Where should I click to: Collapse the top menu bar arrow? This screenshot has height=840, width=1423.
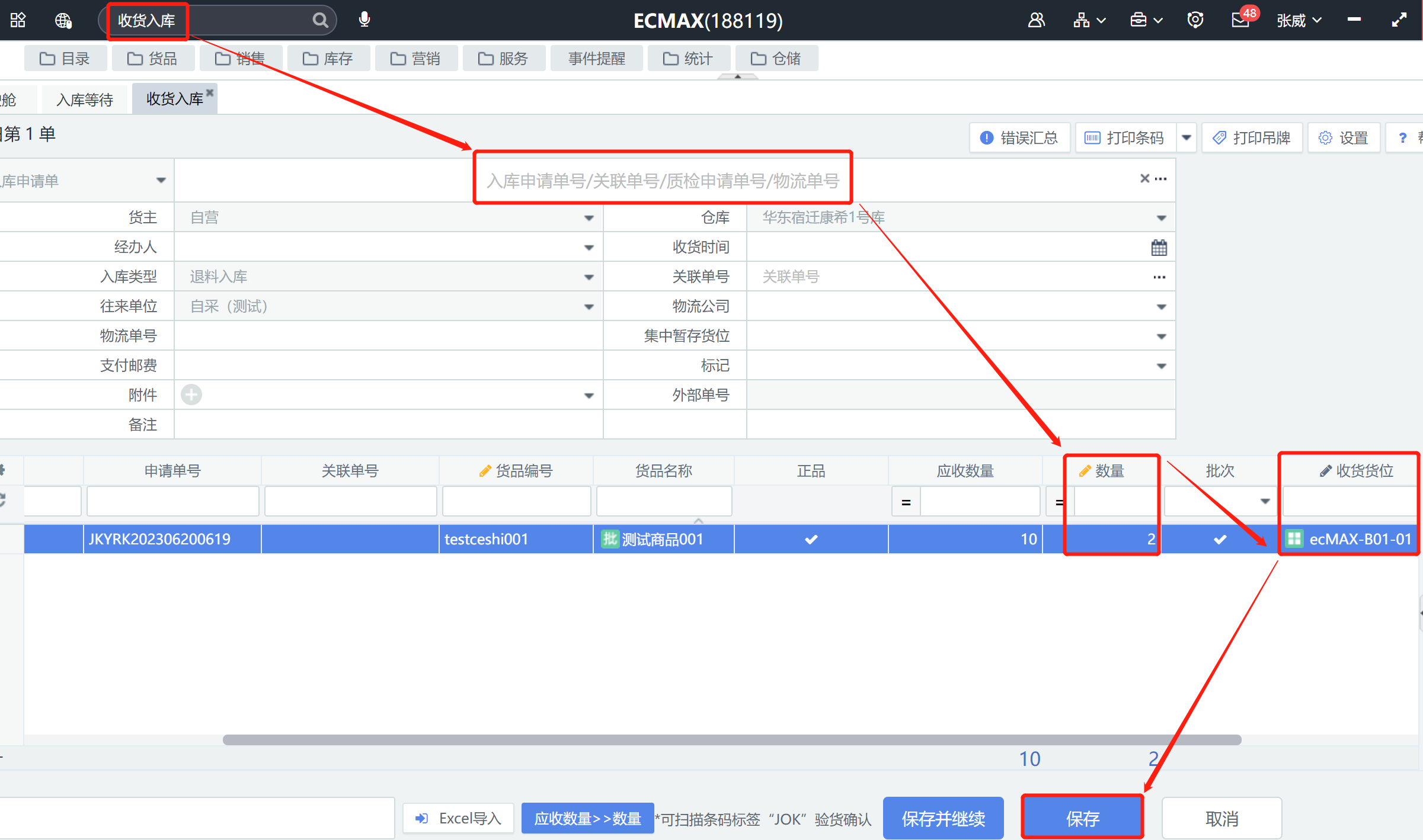coord(738,76)
